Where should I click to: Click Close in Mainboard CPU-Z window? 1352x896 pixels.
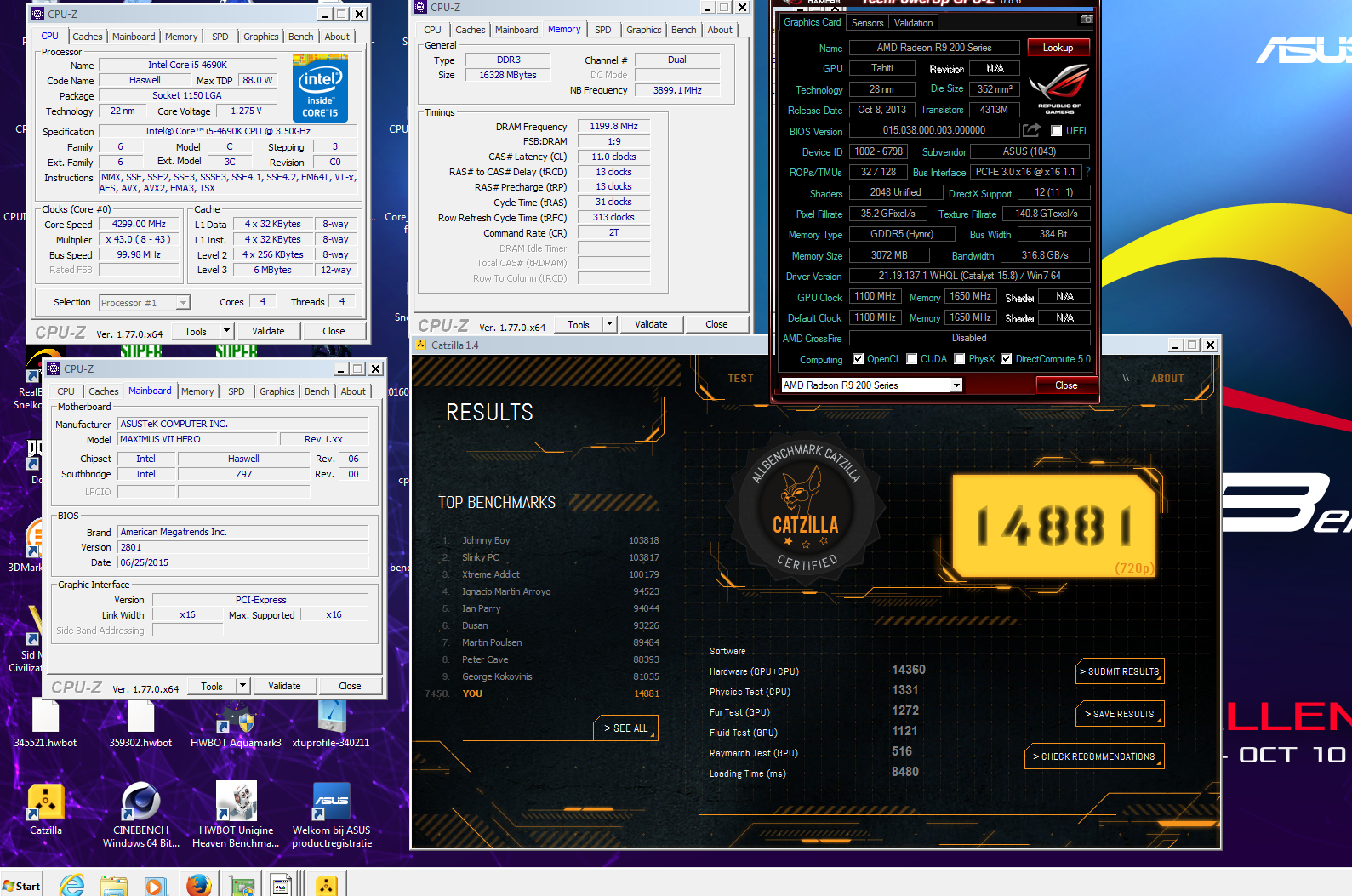coord(350,686)
